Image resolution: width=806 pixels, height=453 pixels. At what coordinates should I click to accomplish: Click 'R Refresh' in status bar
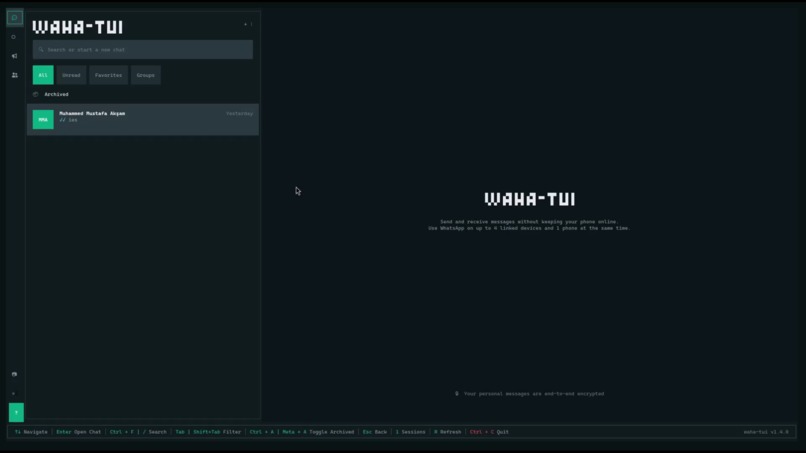[x=448, y=432]
